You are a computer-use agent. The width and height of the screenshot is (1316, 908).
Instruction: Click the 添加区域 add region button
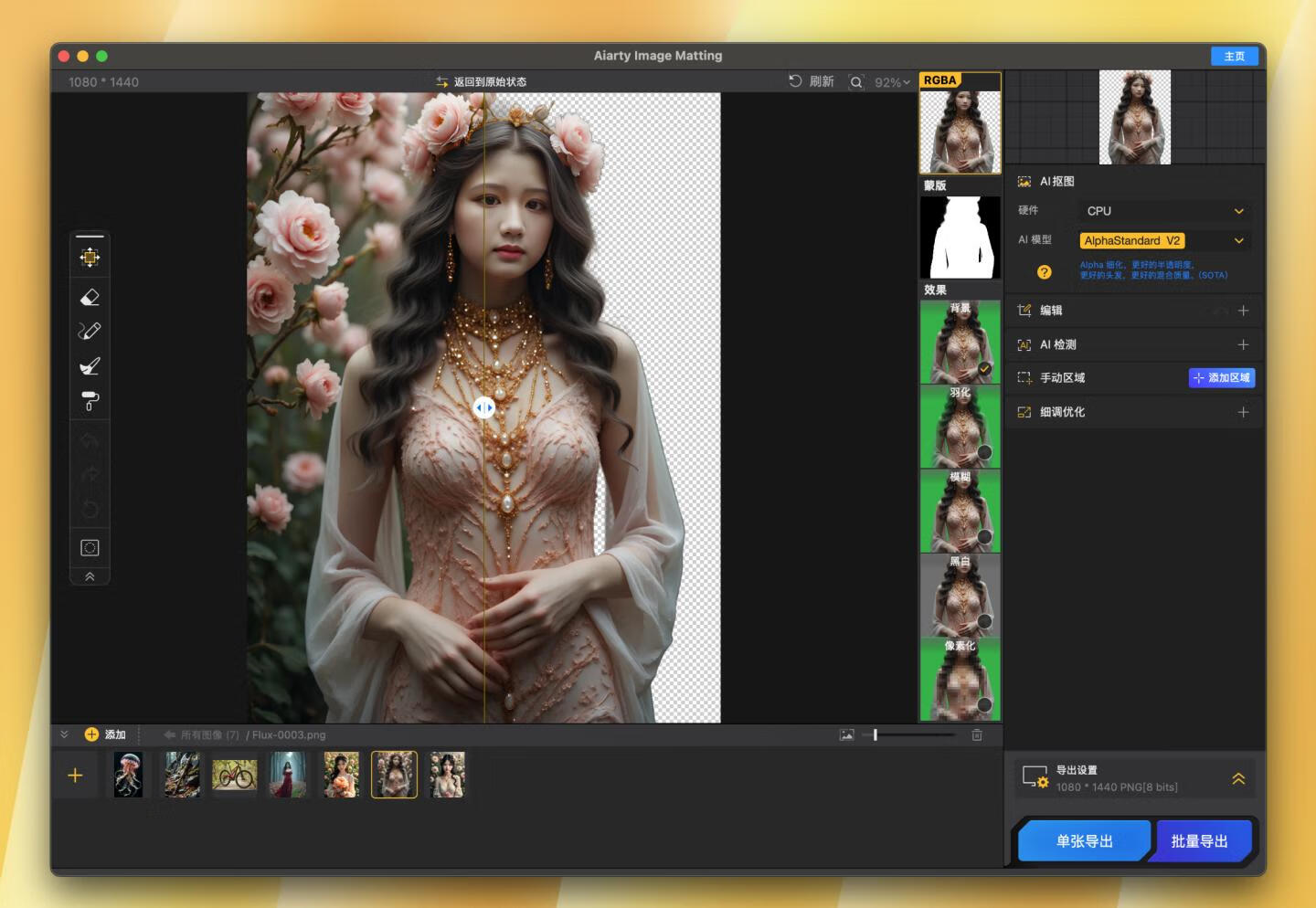(x=1222, y=377)
